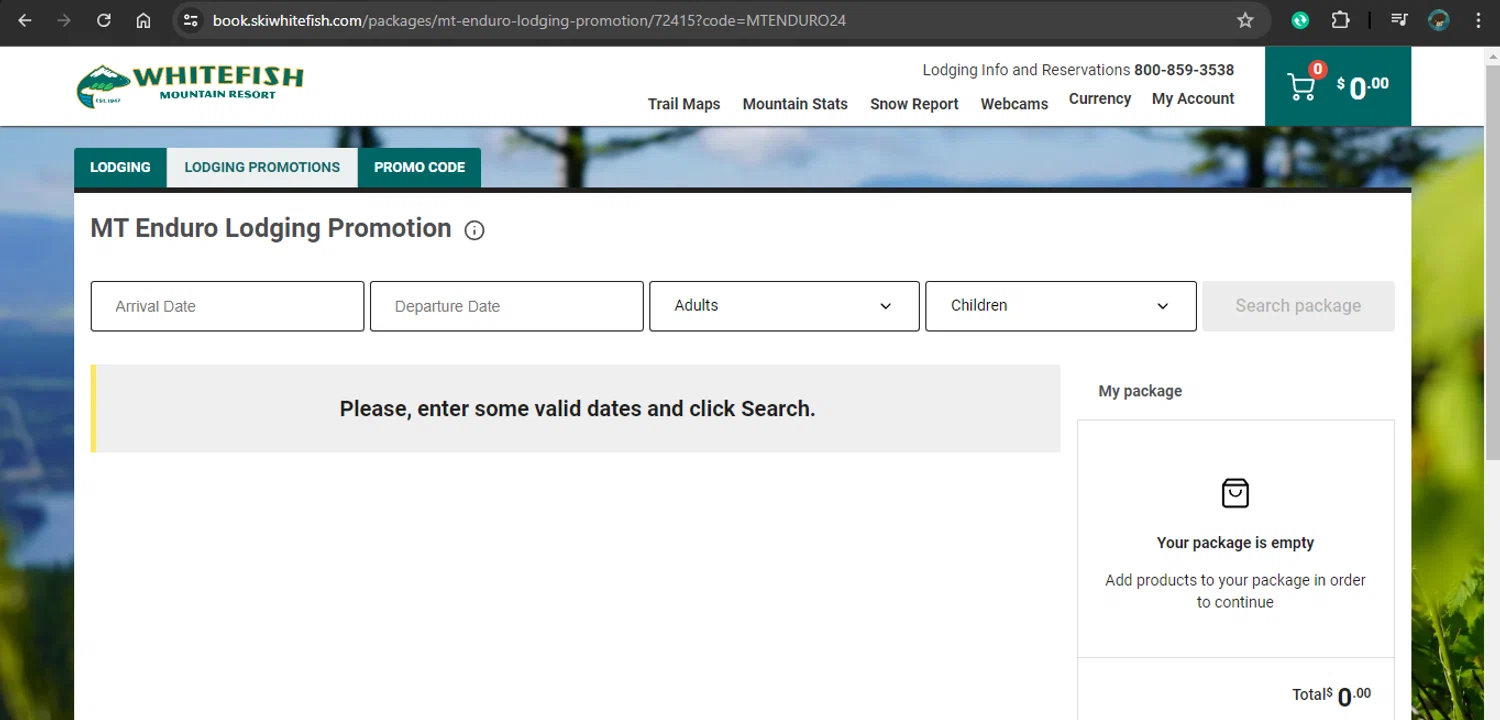Click the Search package button
The image size is (1500, 720).
(x=1298, y=306)
